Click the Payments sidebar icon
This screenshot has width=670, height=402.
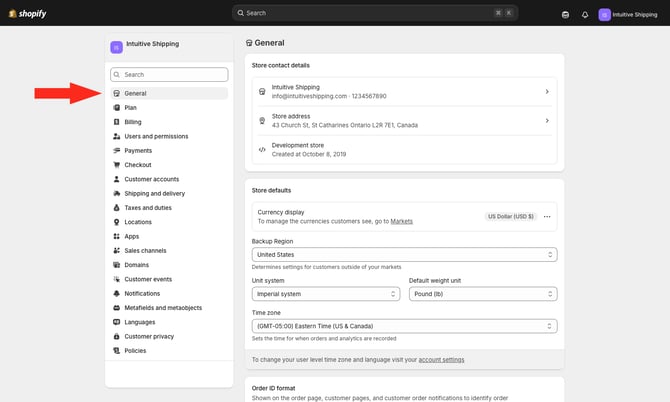(x=117, y=151)
